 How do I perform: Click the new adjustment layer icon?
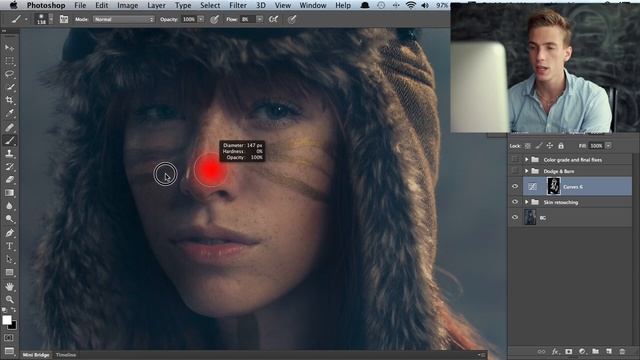tap(582, 351)
